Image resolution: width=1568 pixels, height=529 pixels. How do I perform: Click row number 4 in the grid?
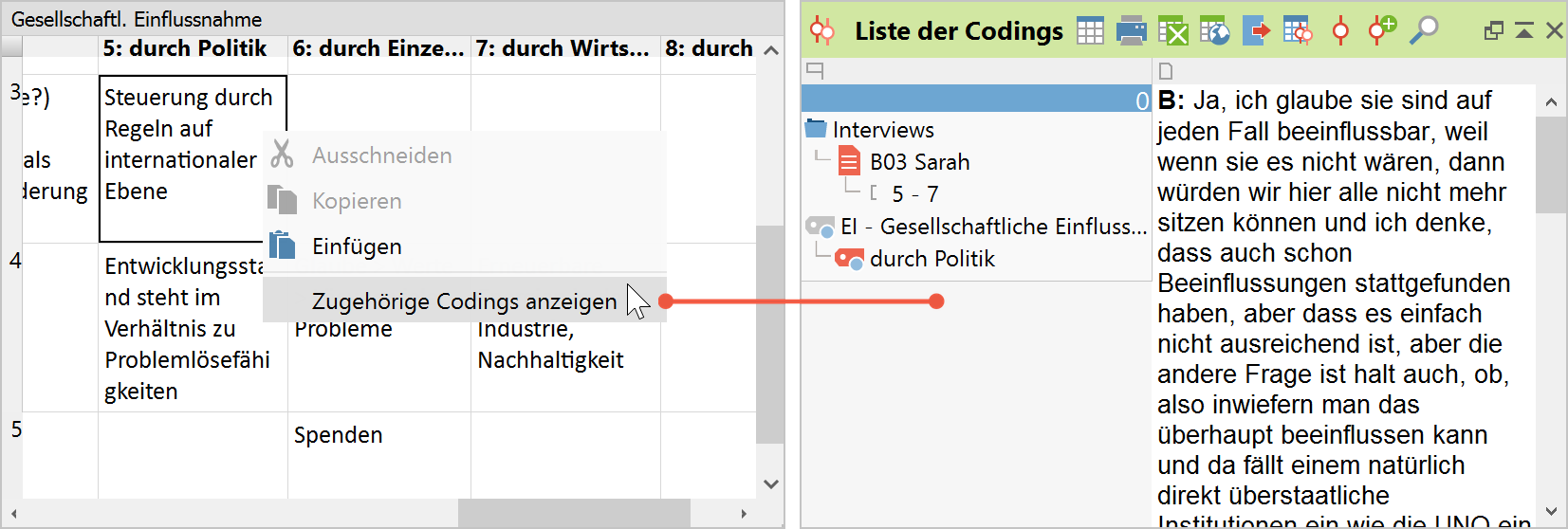tap(15, 261)
